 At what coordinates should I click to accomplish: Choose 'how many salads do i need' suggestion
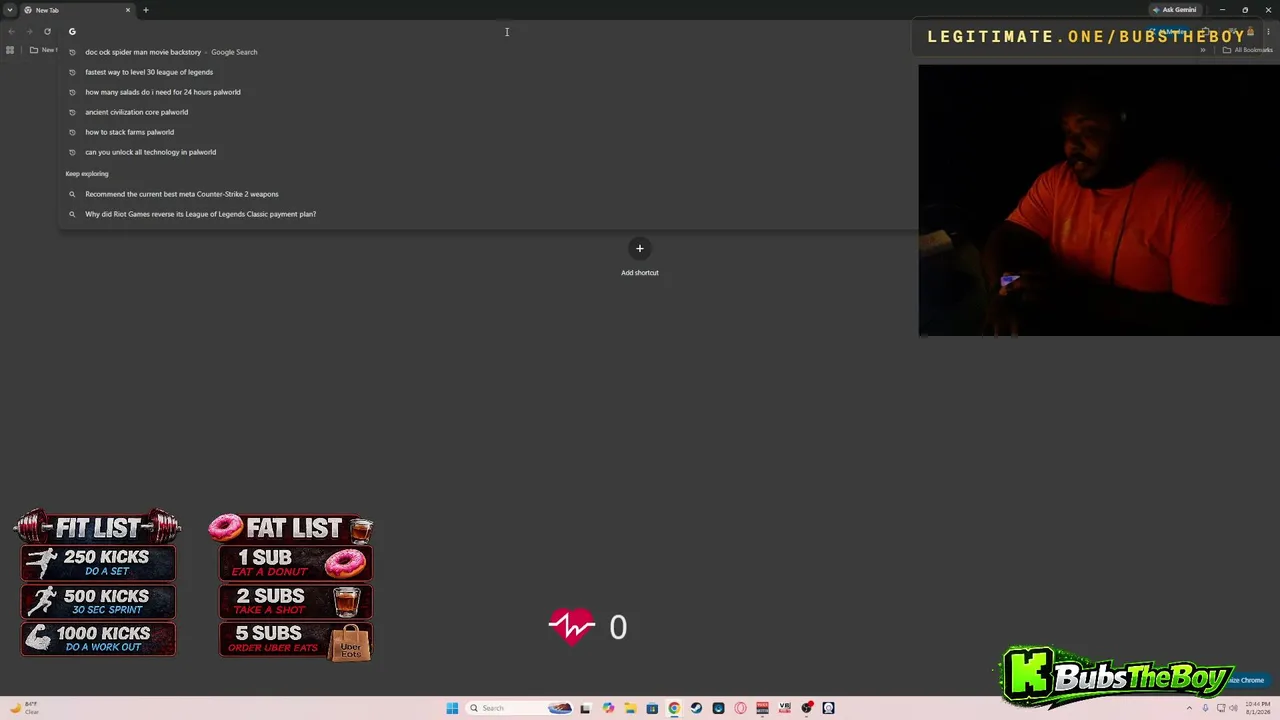pyautogui.click(x=488, y=92)
